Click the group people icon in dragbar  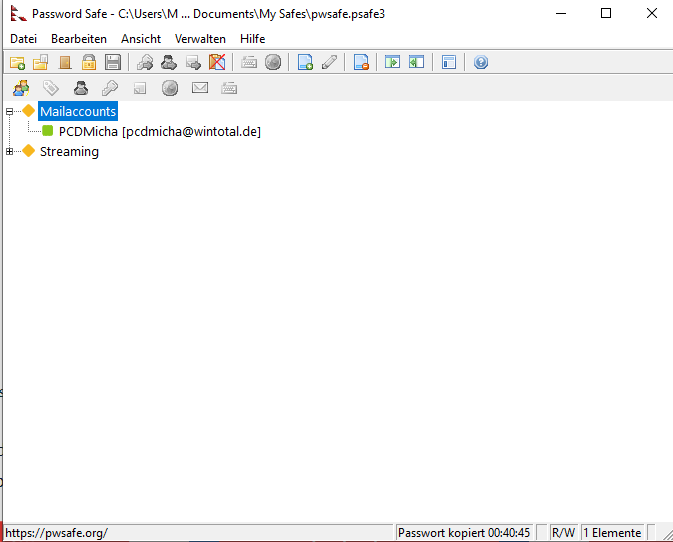tap(21, 88)
